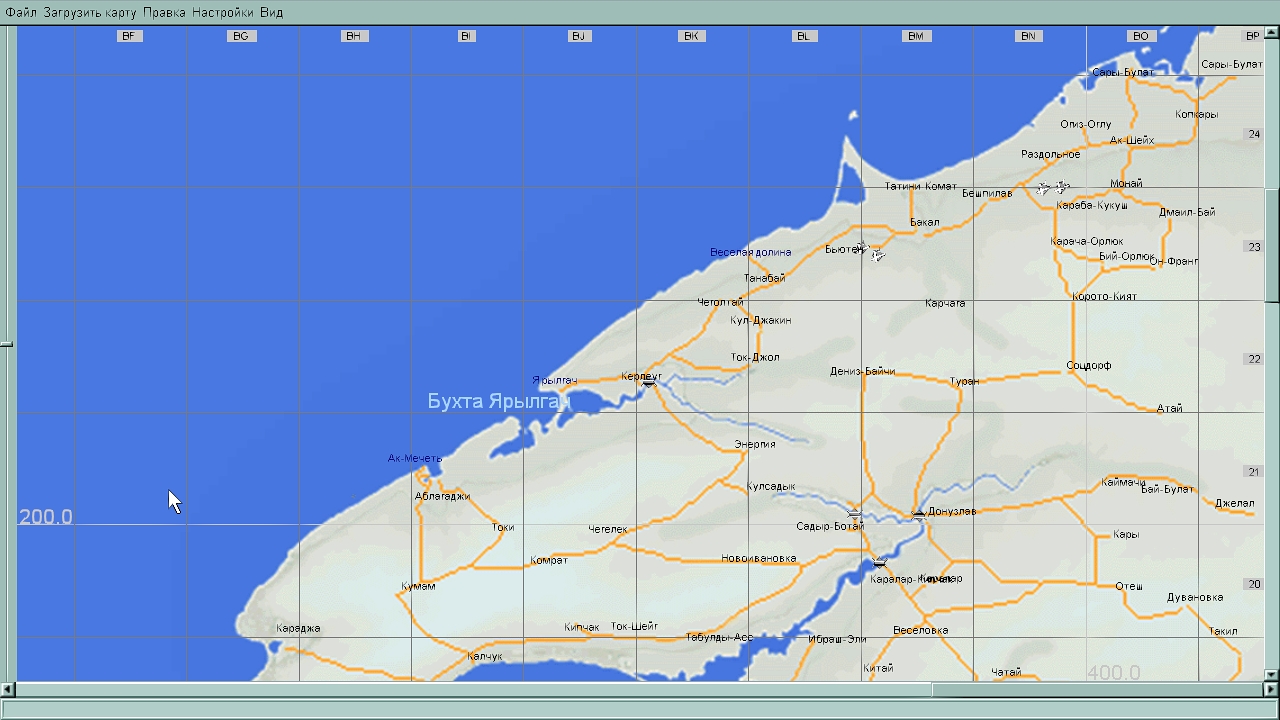This screenshot has height=720, width=1280.
Task: Click the BH column header
Action: point(353,36)
